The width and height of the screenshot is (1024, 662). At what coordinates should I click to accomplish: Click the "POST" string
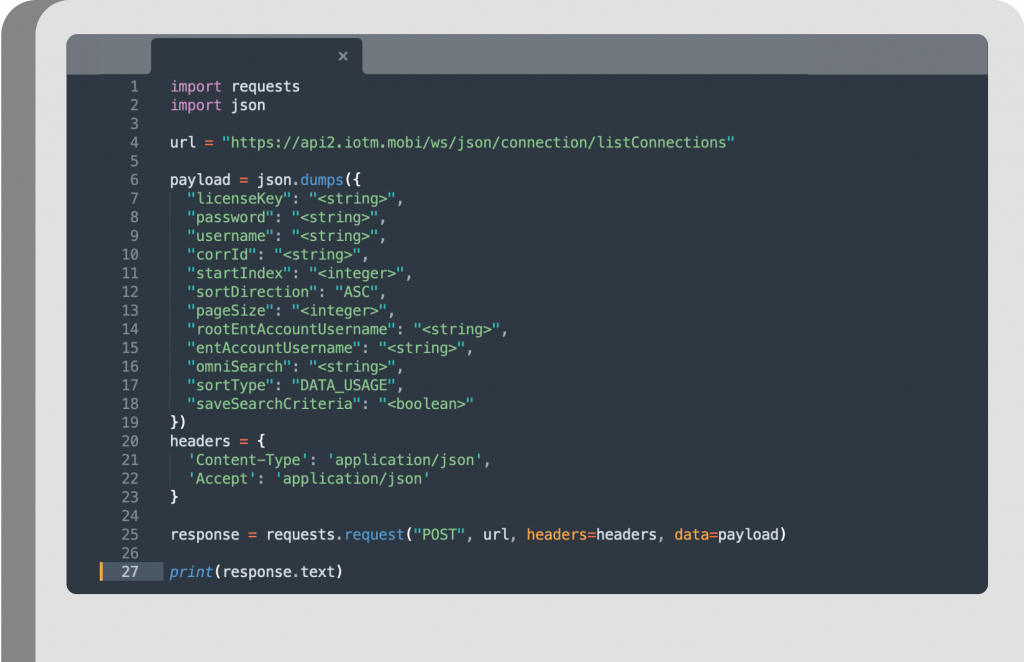439,535
